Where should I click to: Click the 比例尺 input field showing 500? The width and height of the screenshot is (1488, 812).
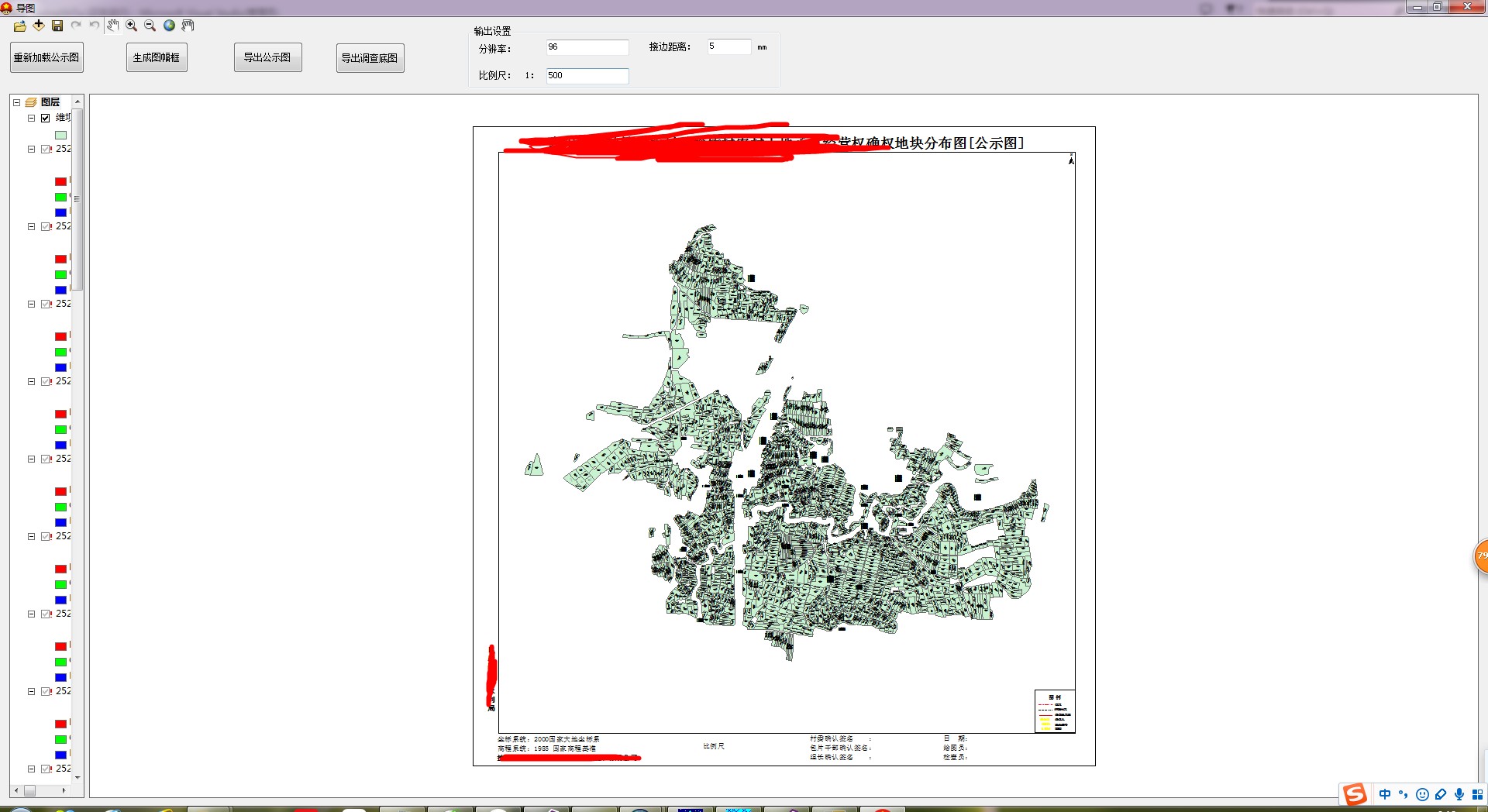[x=587, y=76]
